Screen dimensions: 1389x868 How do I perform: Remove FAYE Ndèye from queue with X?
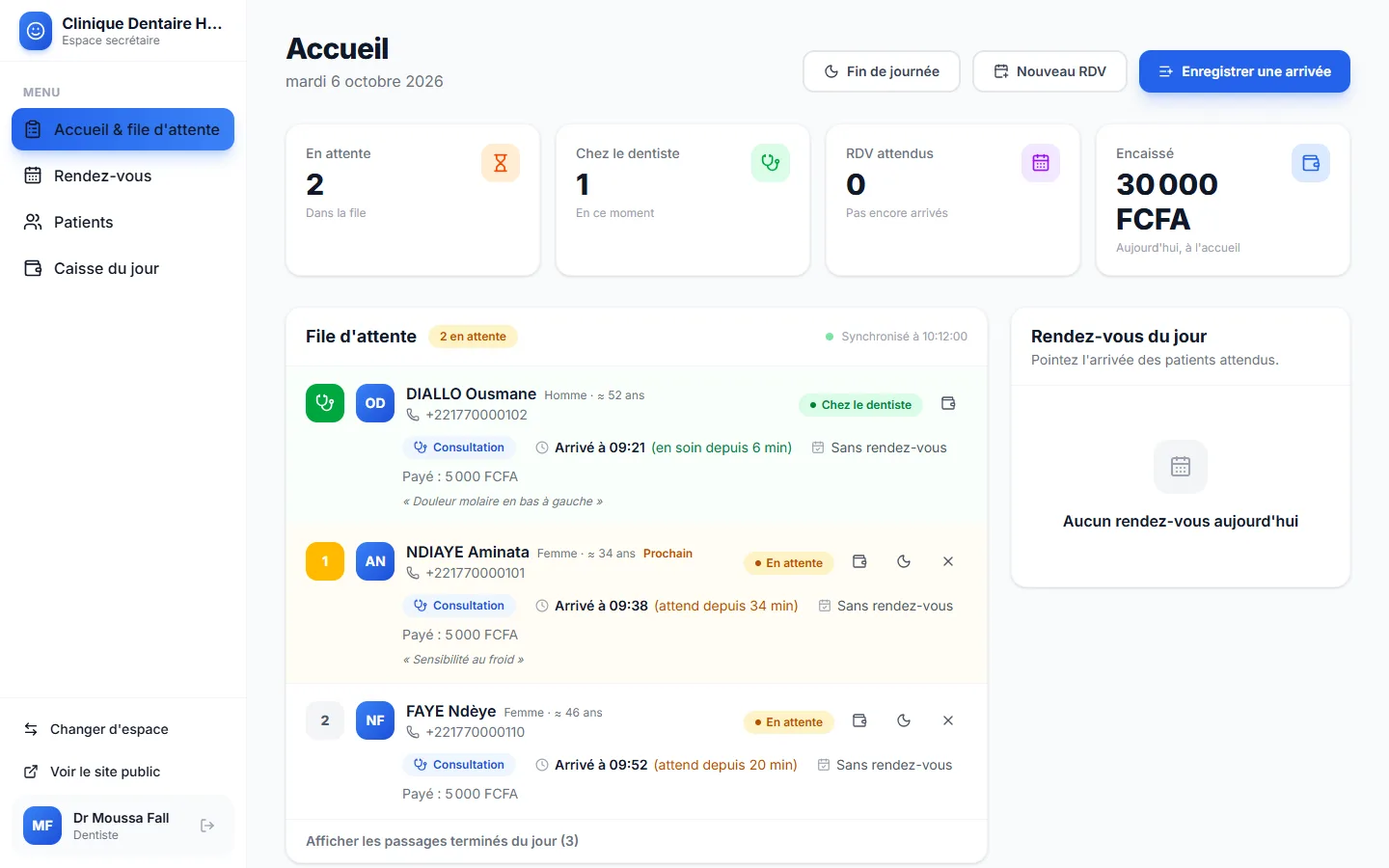coord(948,720)
